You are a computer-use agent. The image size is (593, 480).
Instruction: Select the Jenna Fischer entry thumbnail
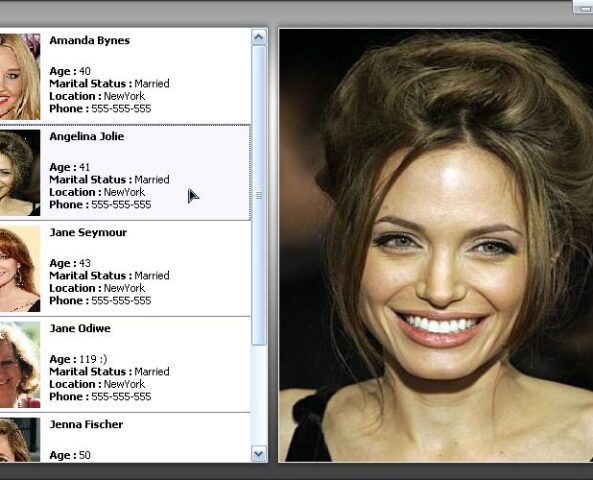(x=20, y=440)
